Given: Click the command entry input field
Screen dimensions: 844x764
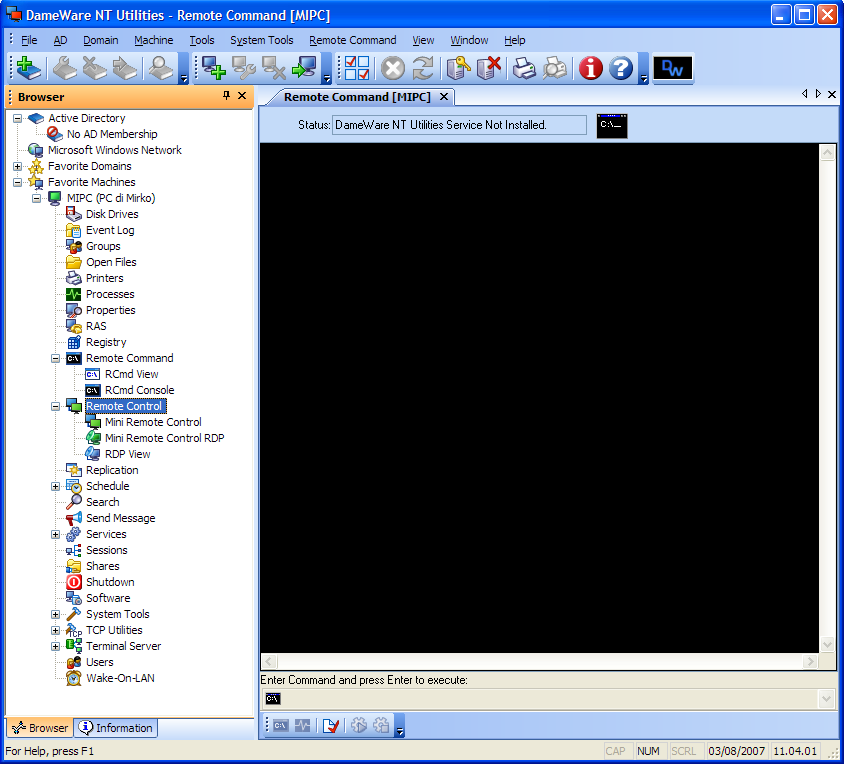Looking at the screenshot, I should point(547,699).
